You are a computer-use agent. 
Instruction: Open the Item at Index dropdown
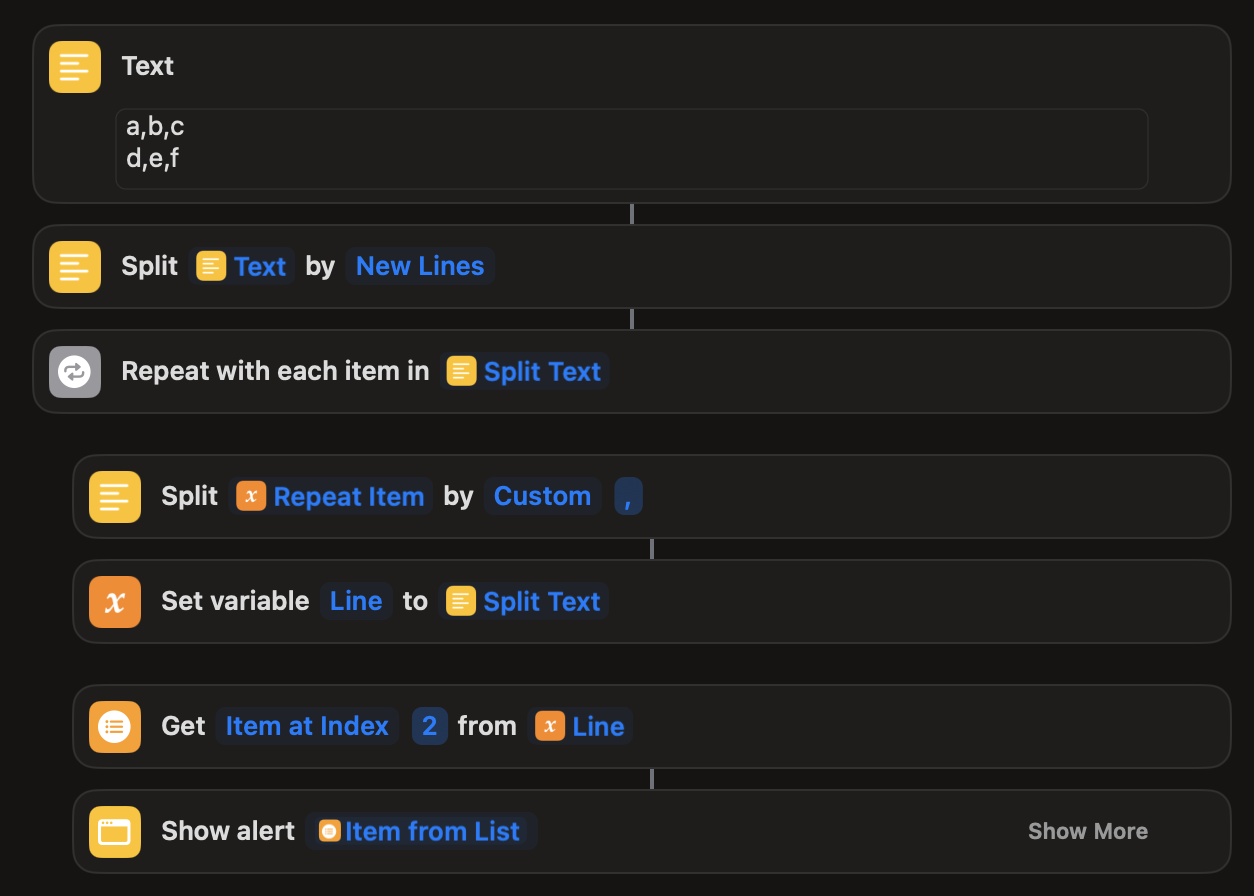(307, 727)
